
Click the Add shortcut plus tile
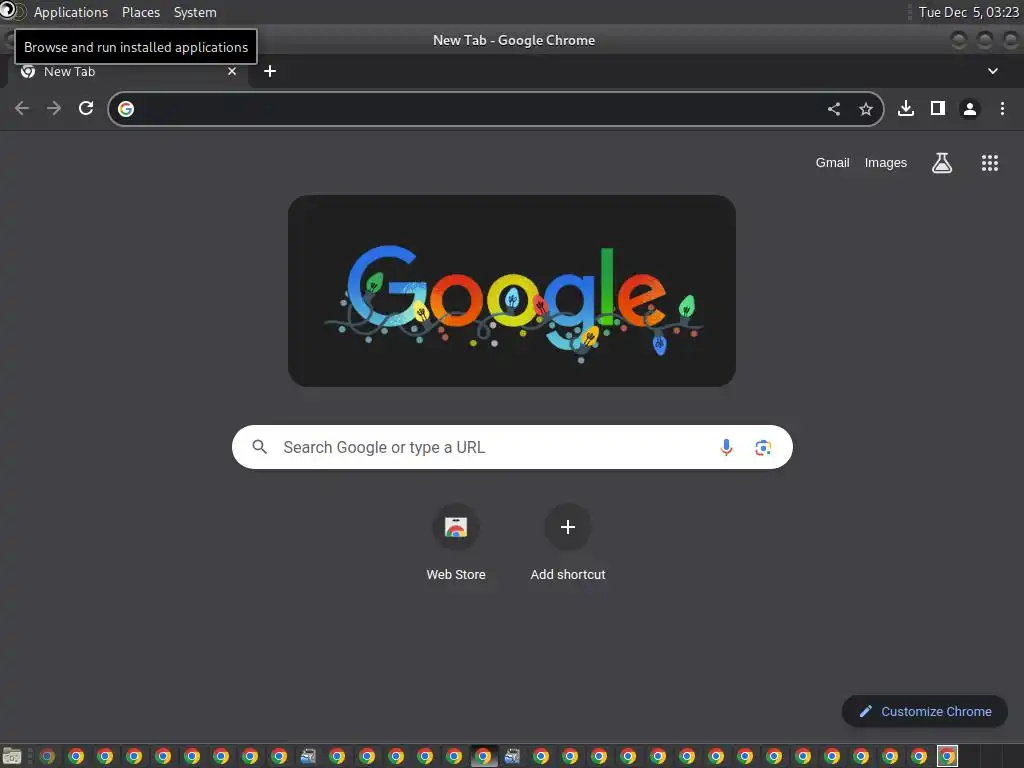click(x=568, y=543)
